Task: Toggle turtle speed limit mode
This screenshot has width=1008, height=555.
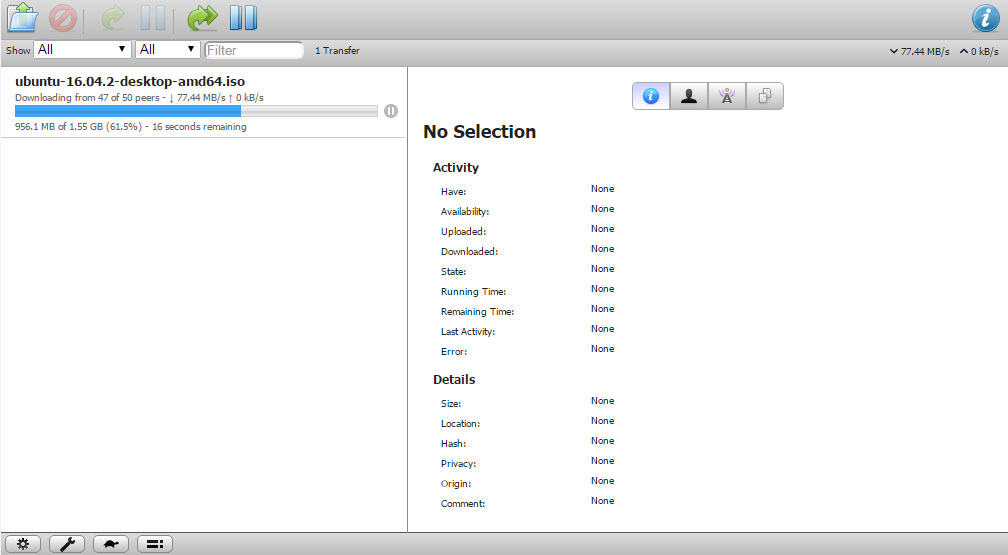Action: click(x=111, y=544)
